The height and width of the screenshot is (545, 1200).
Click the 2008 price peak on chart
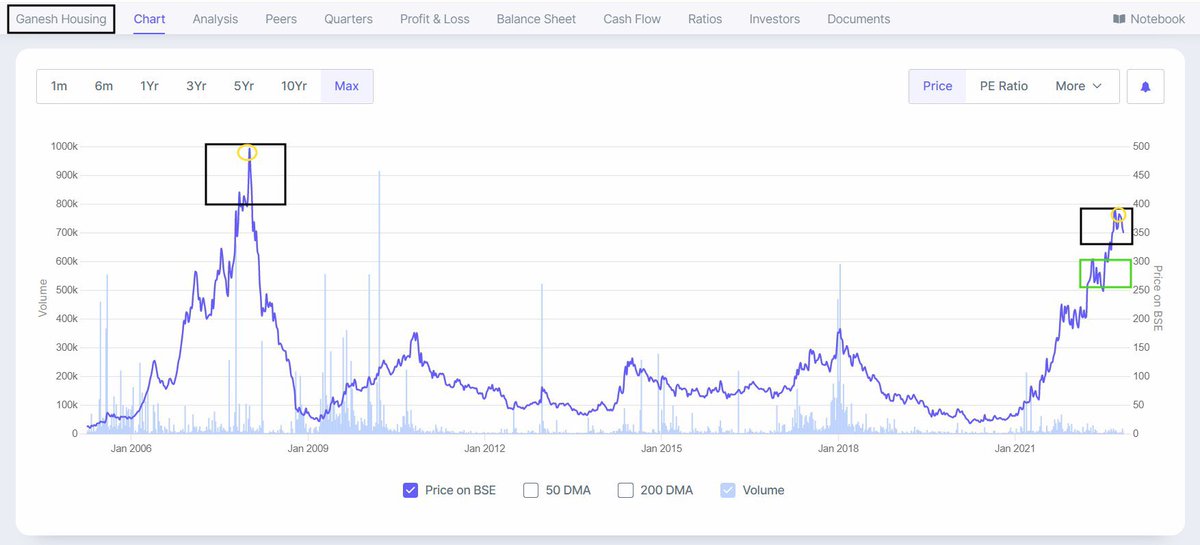click(248, 152)
